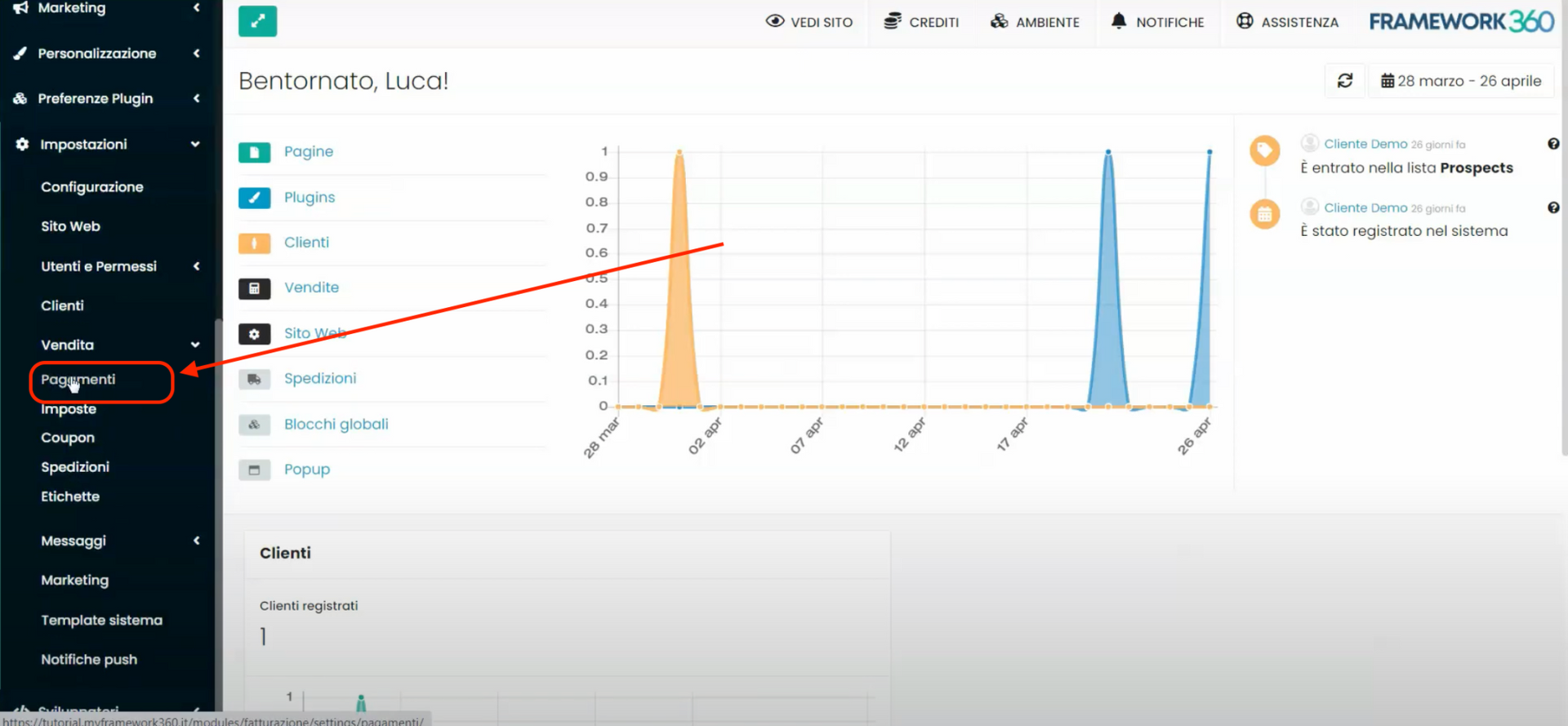This screenshot has height=726, width=1568.
Task: Click help icon next to registrato entry
Action: coord(1553,207)
